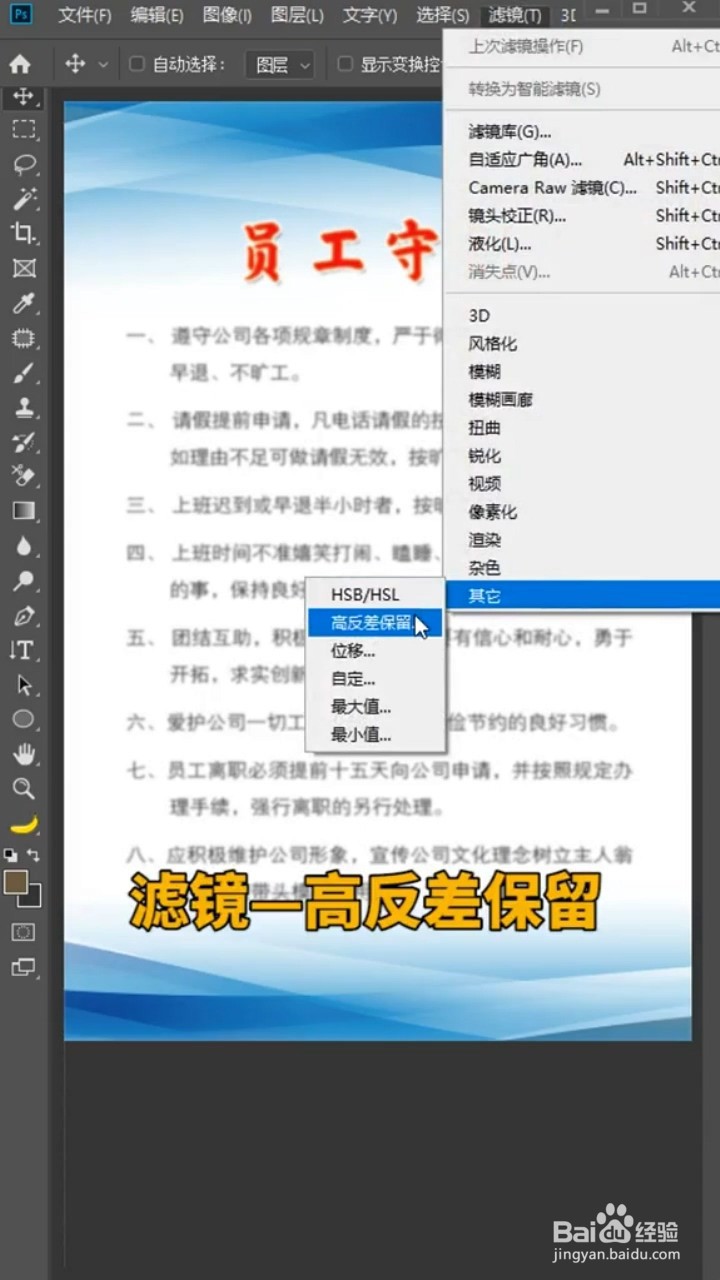Click the banana icon in the toolbox
This screenshot has width=720, height=1280.
point(24,824)
